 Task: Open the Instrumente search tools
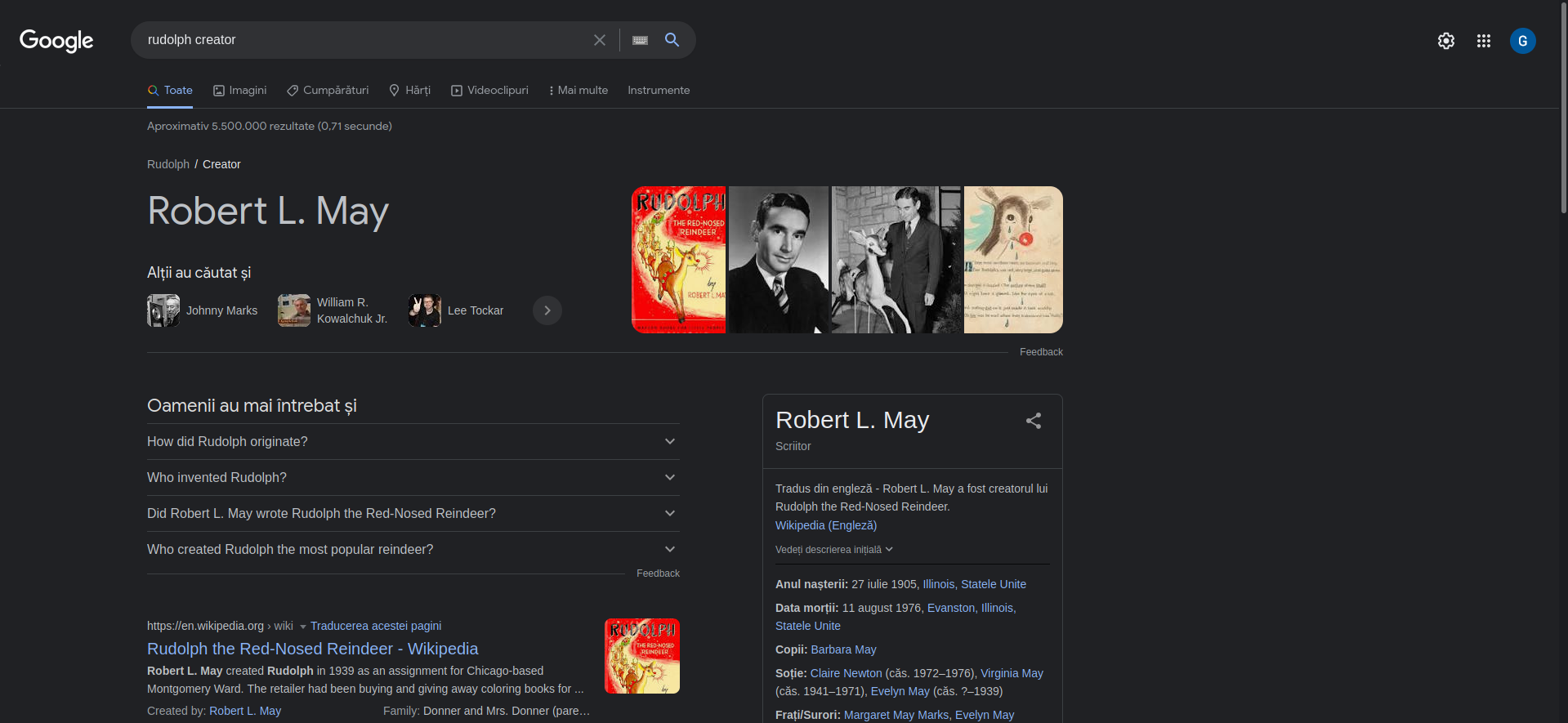pyautogui.click(x=659, y=90)
